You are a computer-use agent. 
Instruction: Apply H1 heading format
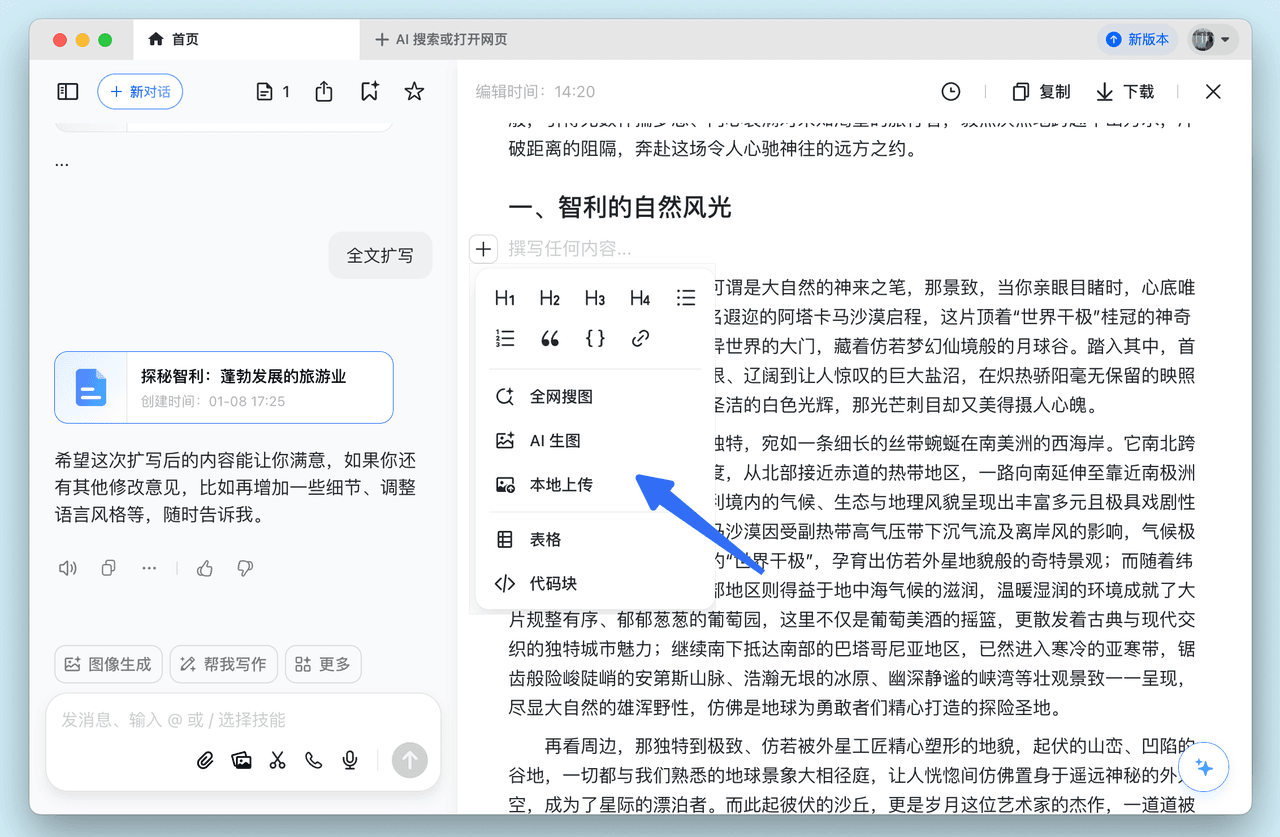point(505,298)
